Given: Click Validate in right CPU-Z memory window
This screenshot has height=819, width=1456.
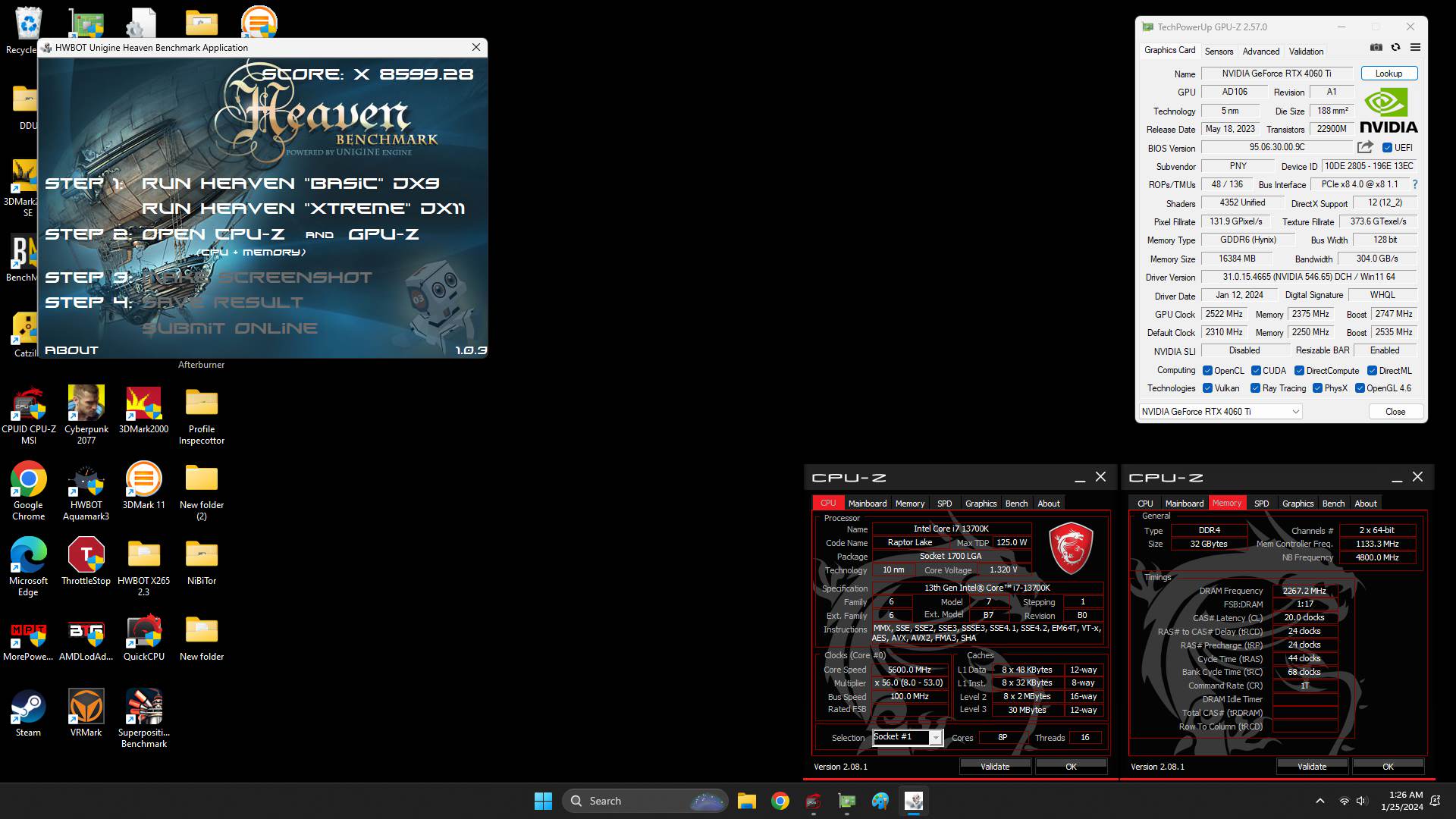Looking at the screenshot, I should point(1312,767).
